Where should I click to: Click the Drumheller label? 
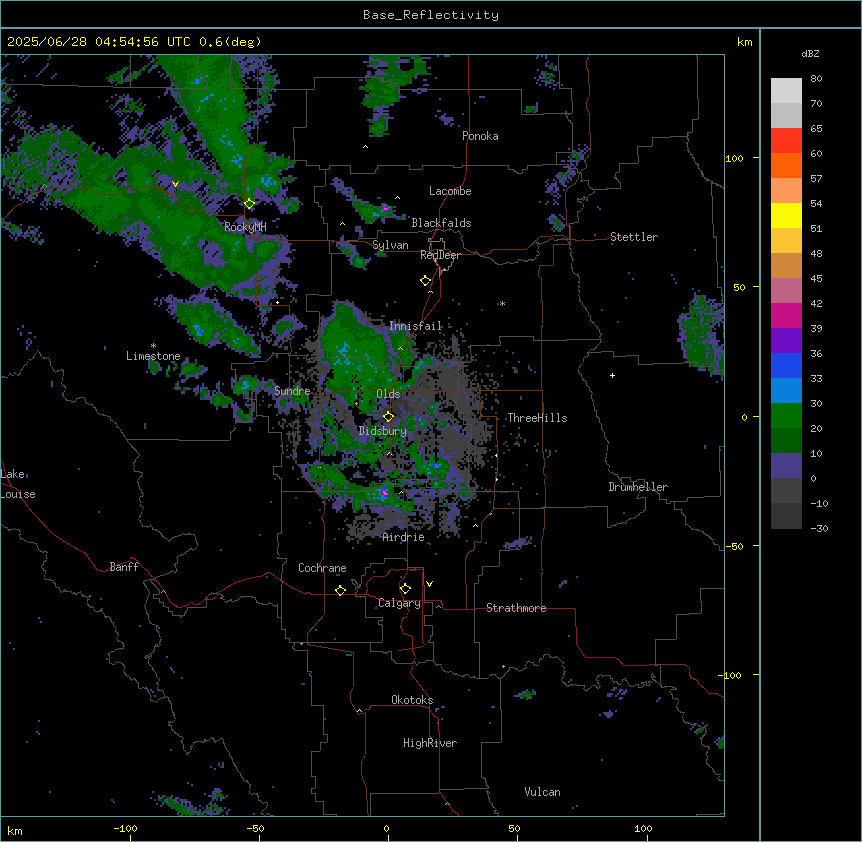pyautogui.click(x=638, y=487)
